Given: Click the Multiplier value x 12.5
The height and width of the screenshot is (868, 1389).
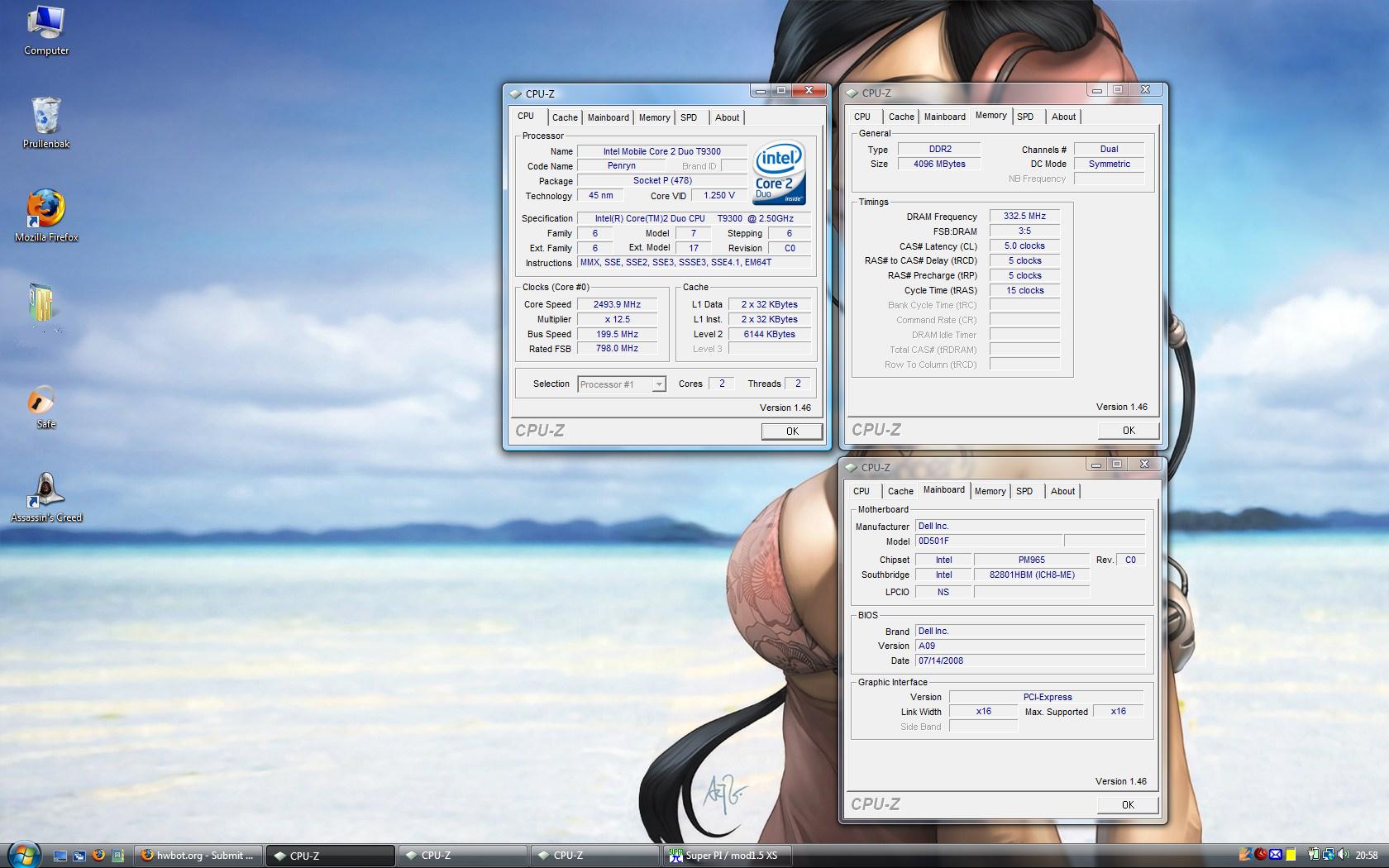Looking at the screenshot, I should 617,319.
